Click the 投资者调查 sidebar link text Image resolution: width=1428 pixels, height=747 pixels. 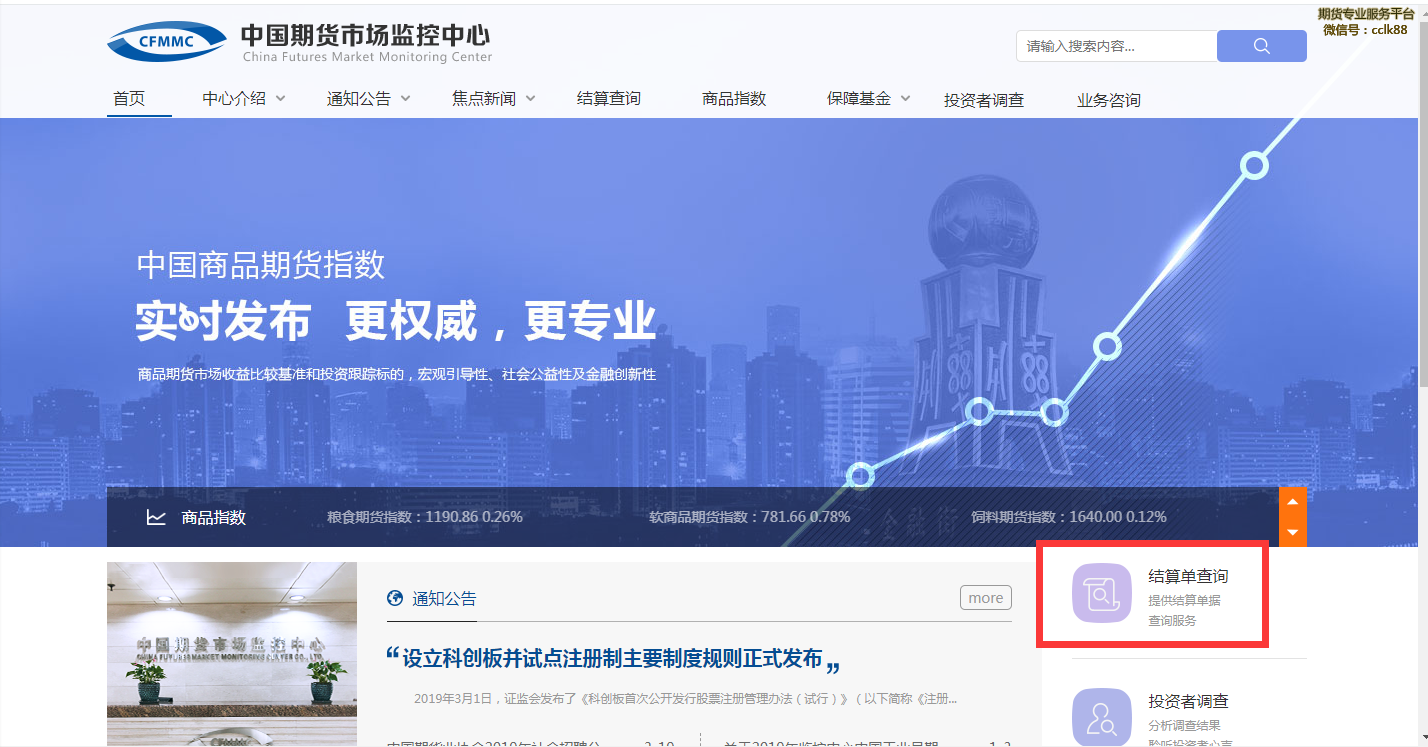point(1188,701)
